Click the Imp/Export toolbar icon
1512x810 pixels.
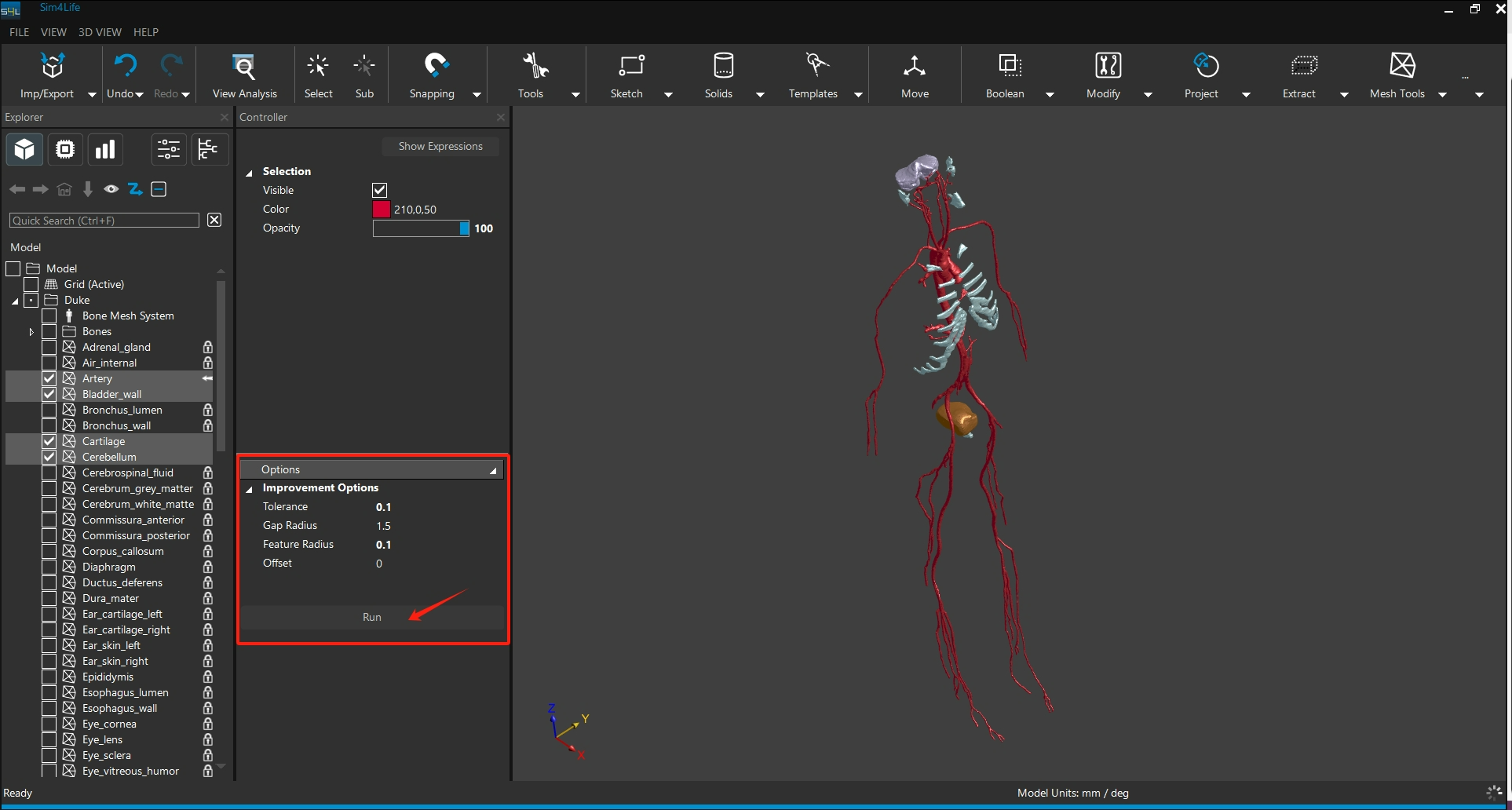point(52,67)
